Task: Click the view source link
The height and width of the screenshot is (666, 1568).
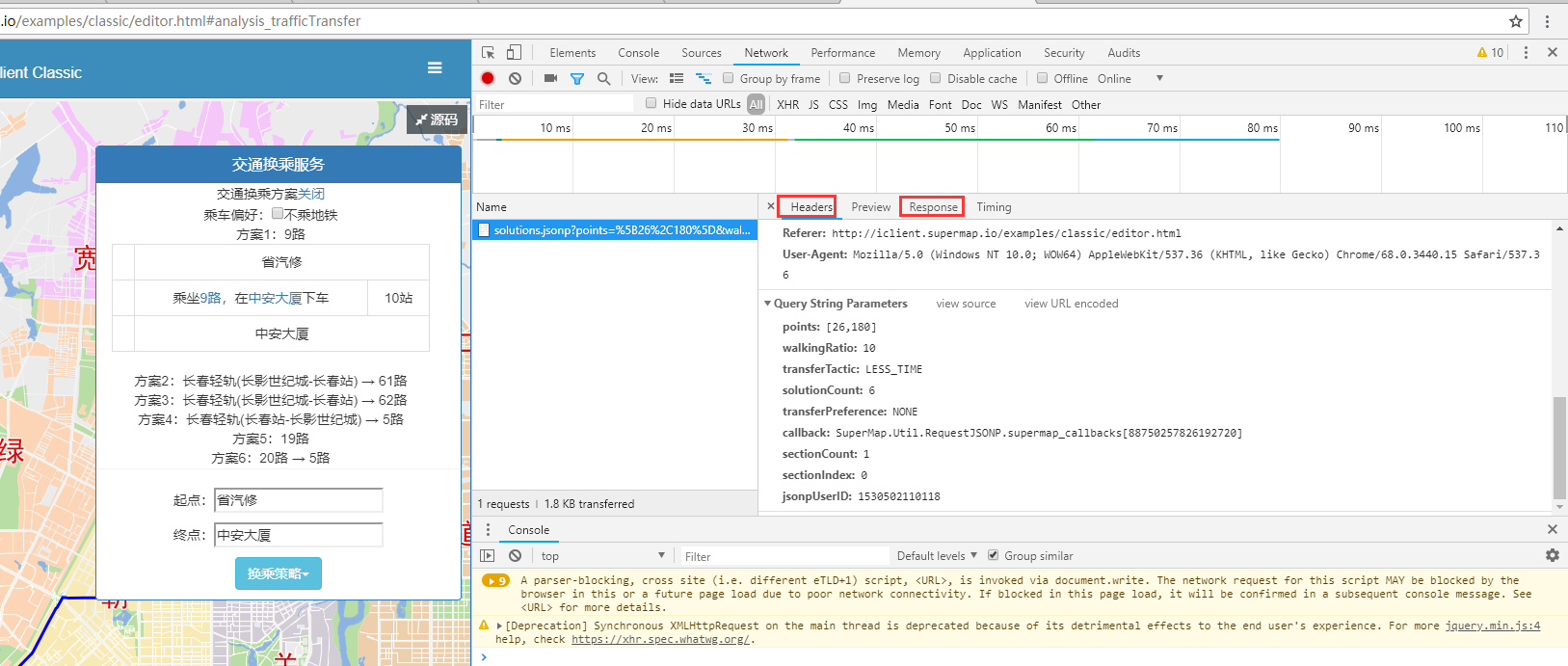Action: [966, 304]
